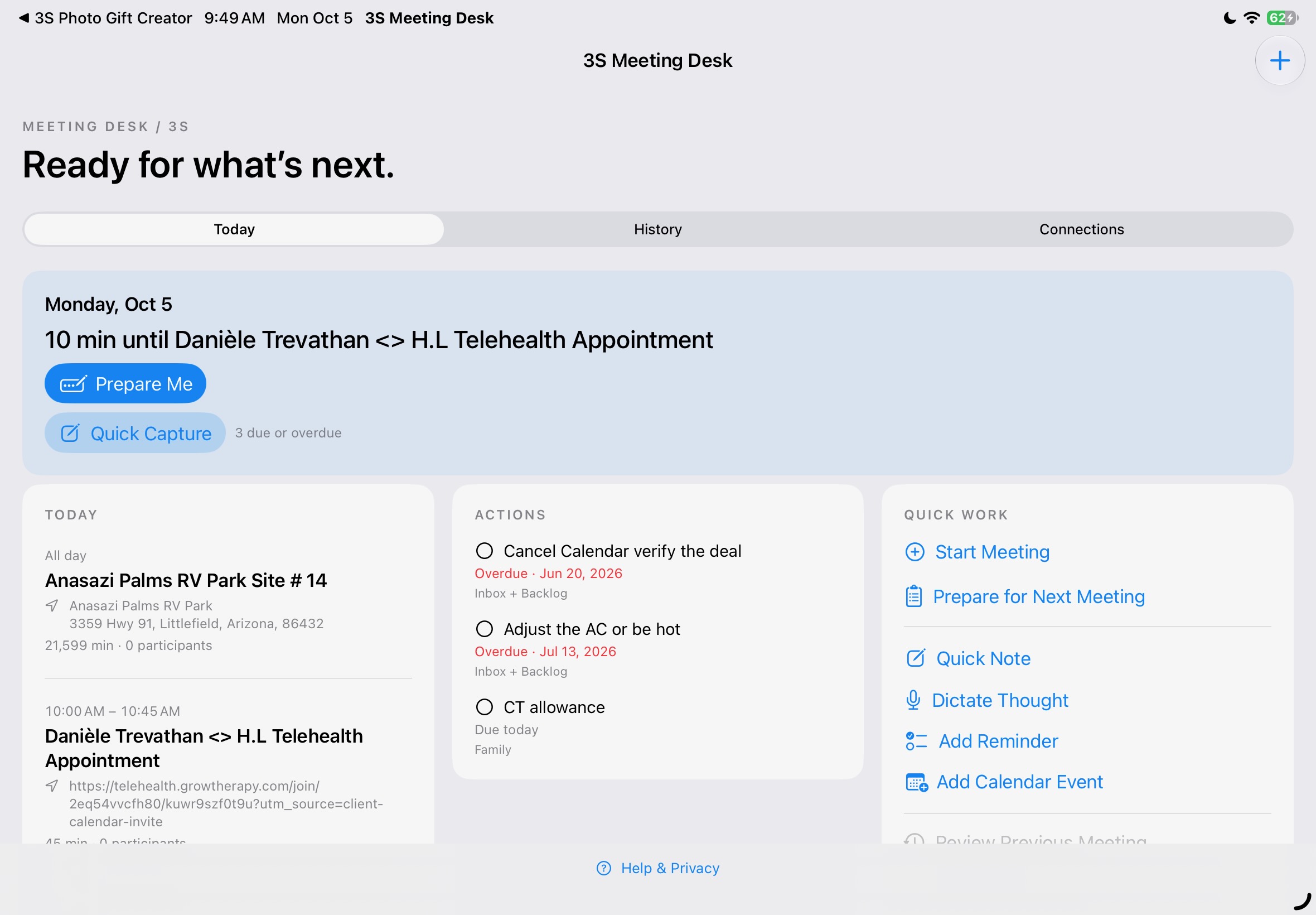This screenshot has height=915, width=1316.
Task: Click location arrow next to Anasazi Palms RV Park
Action: coord(51,605)
